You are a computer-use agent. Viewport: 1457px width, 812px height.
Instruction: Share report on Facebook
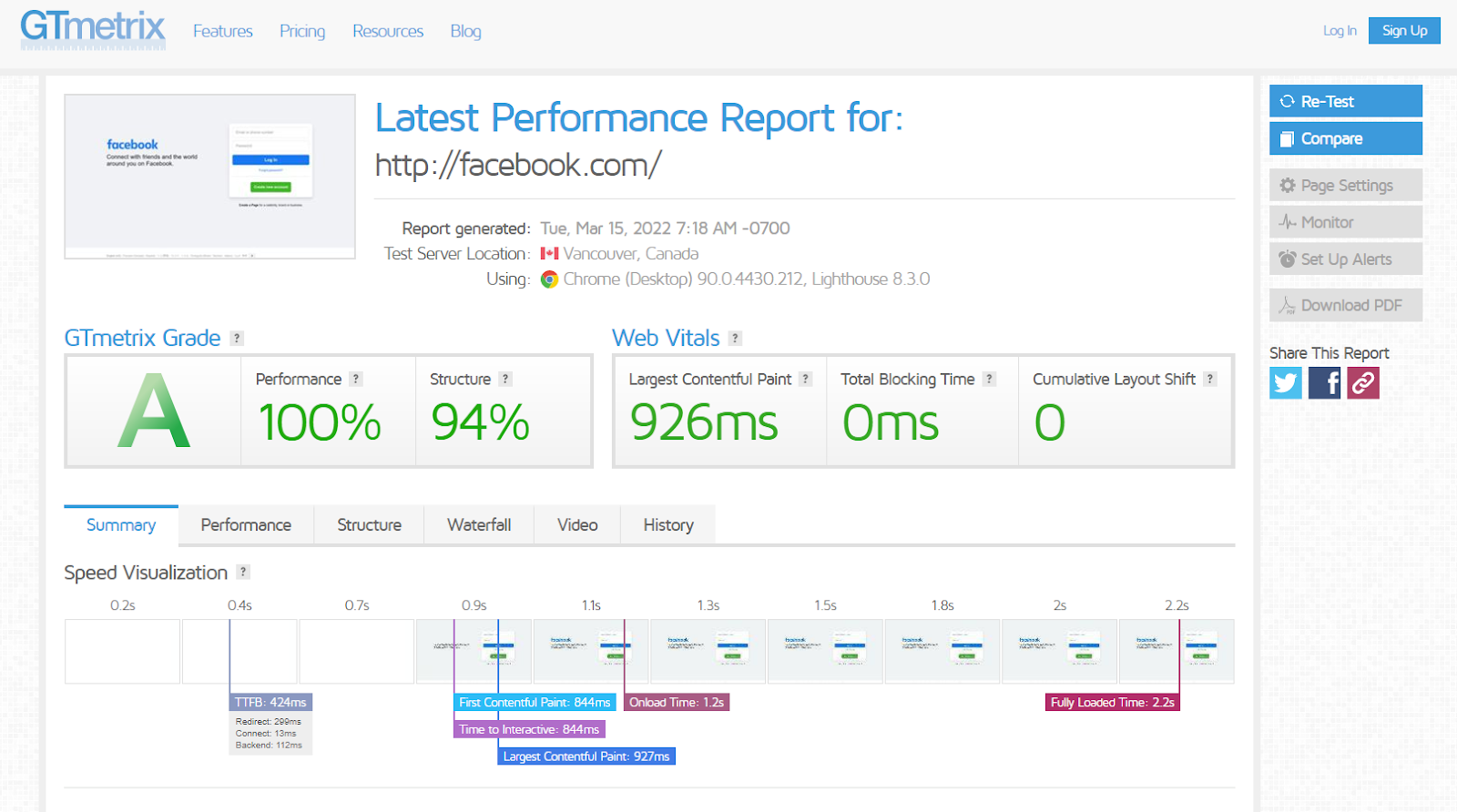1324,383
